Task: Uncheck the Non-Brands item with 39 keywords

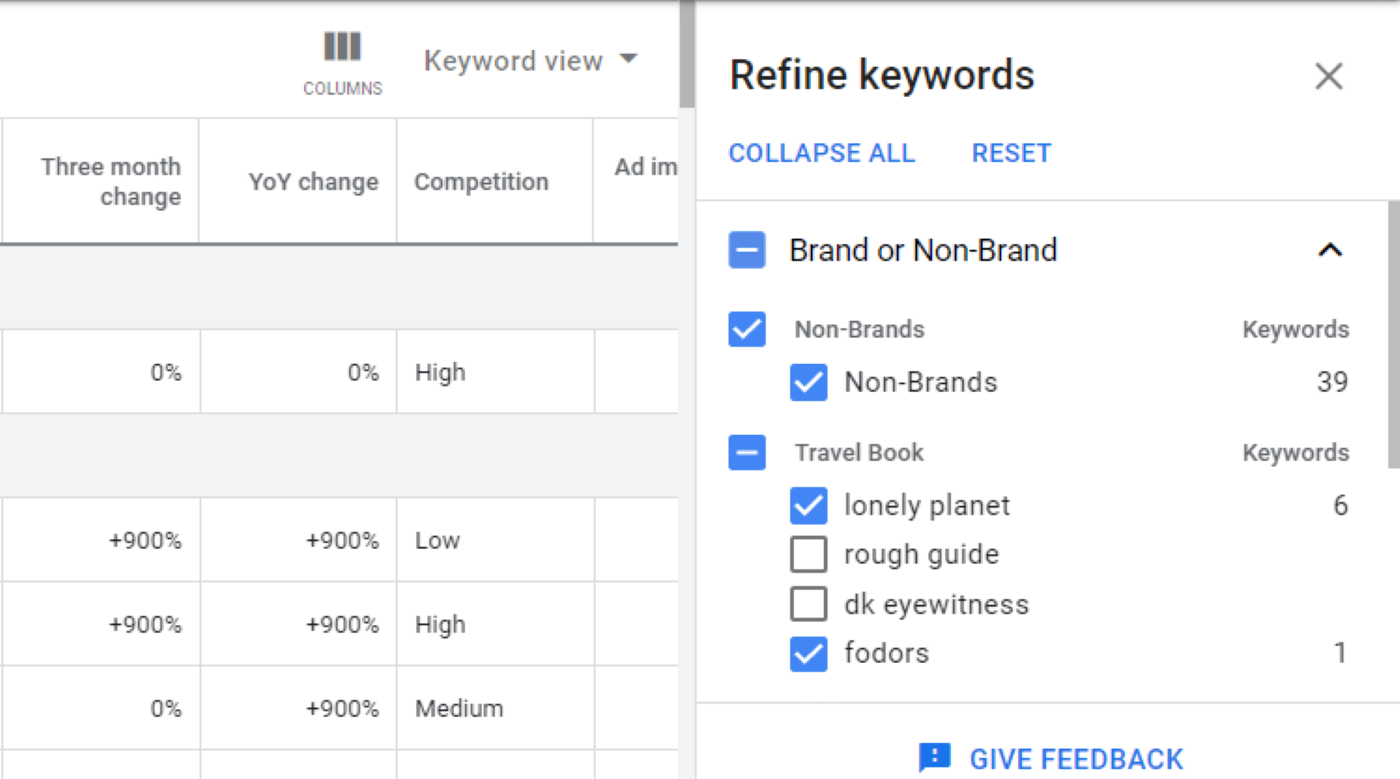Action: tap(808, 382)
